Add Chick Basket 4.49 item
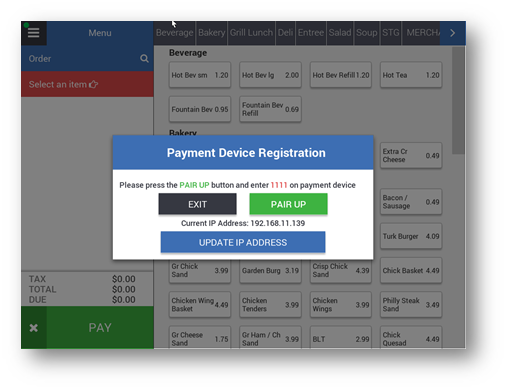Image resolution: width=508 pixels, height=391 pixels. (411, 270)
